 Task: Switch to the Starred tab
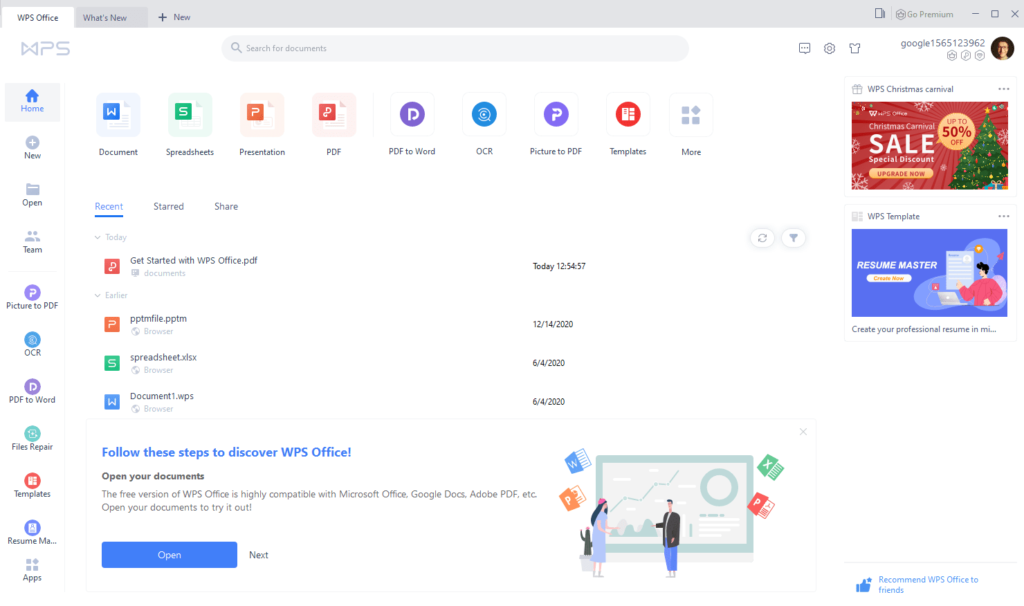coord(168,206)
